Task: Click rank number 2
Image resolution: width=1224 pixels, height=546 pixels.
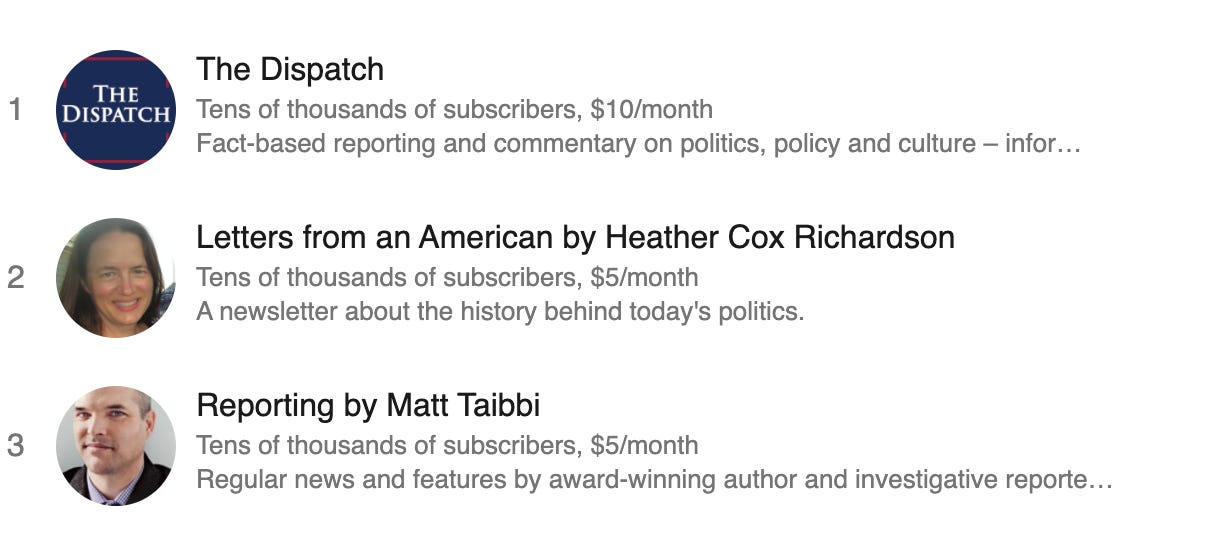Action: (x=15, y=277)
